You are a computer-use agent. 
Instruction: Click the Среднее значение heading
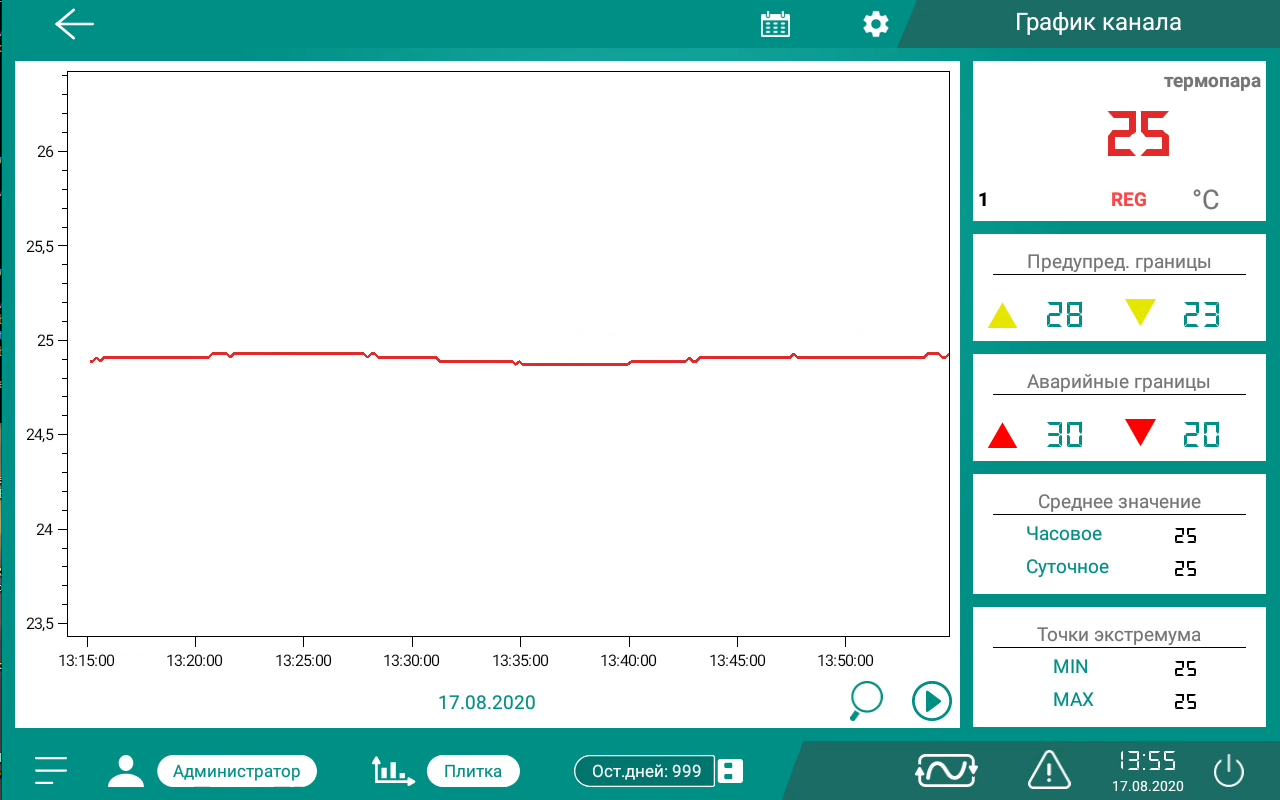1119,502
